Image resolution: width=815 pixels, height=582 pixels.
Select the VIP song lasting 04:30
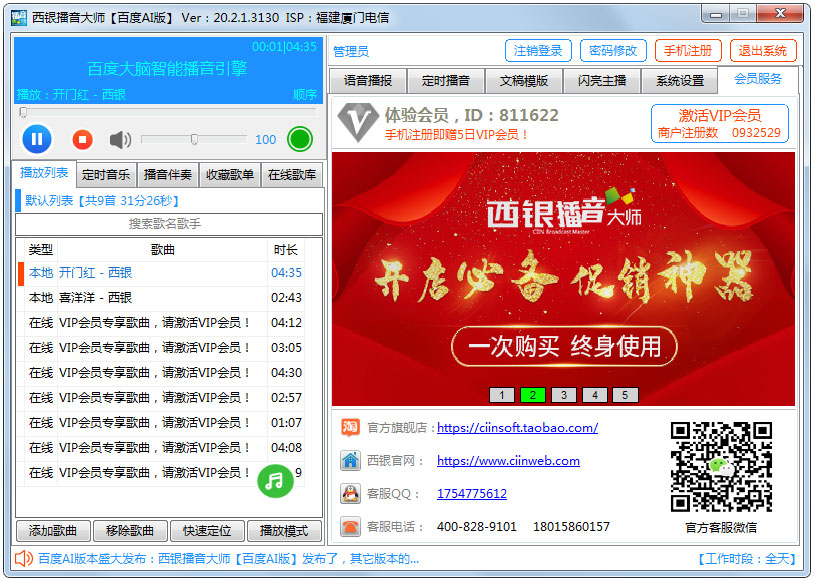pyautogui.click(x=161, y=373)
